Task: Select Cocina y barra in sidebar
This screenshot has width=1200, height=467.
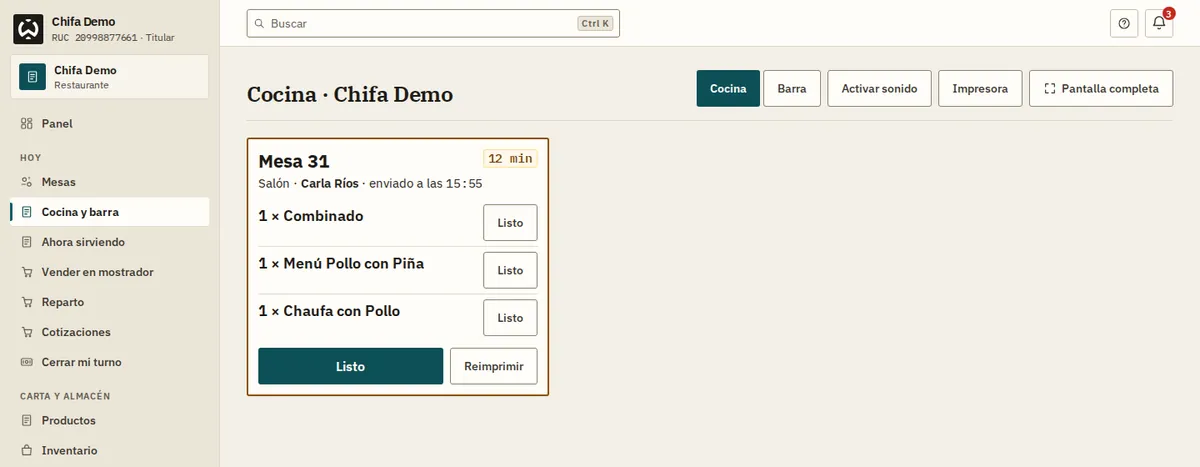Action: tap(109, 212)
